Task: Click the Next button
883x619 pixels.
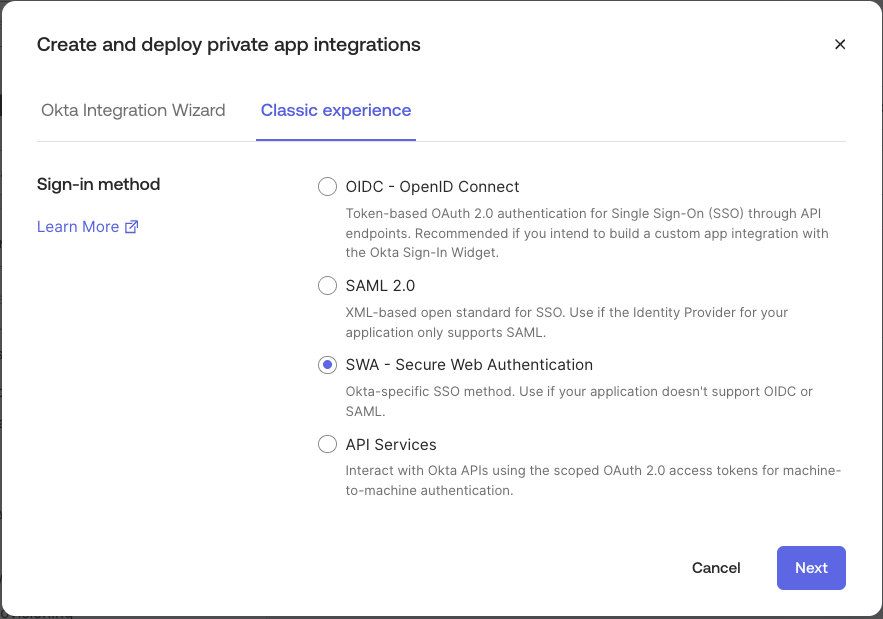Action: pyautogui.click(x=811, y=568)
